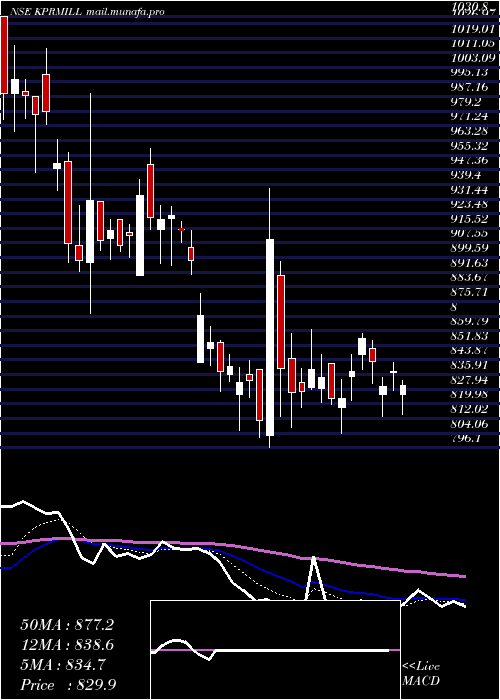Click the 'NSE KPRMILL mail.munafa.pro' chart title
The width and height of the screenshot is (500, 700).
(86, 12)
